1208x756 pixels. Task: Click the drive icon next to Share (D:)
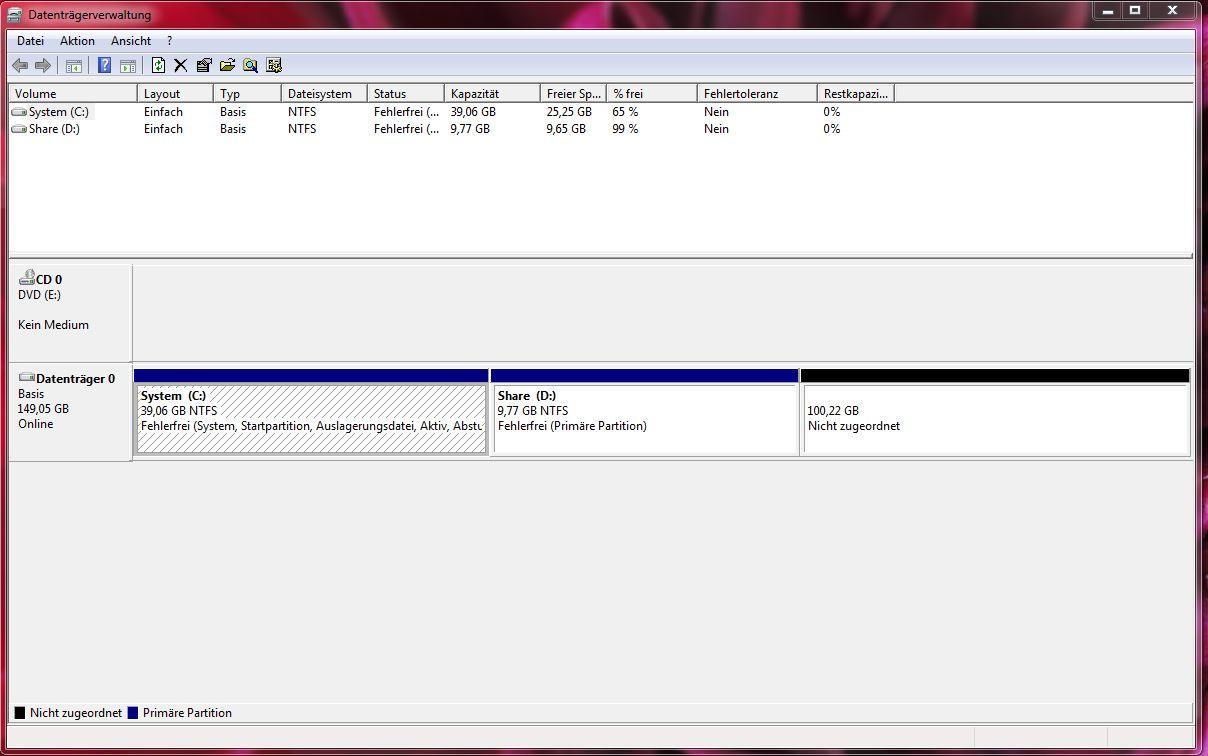(19, 129)
